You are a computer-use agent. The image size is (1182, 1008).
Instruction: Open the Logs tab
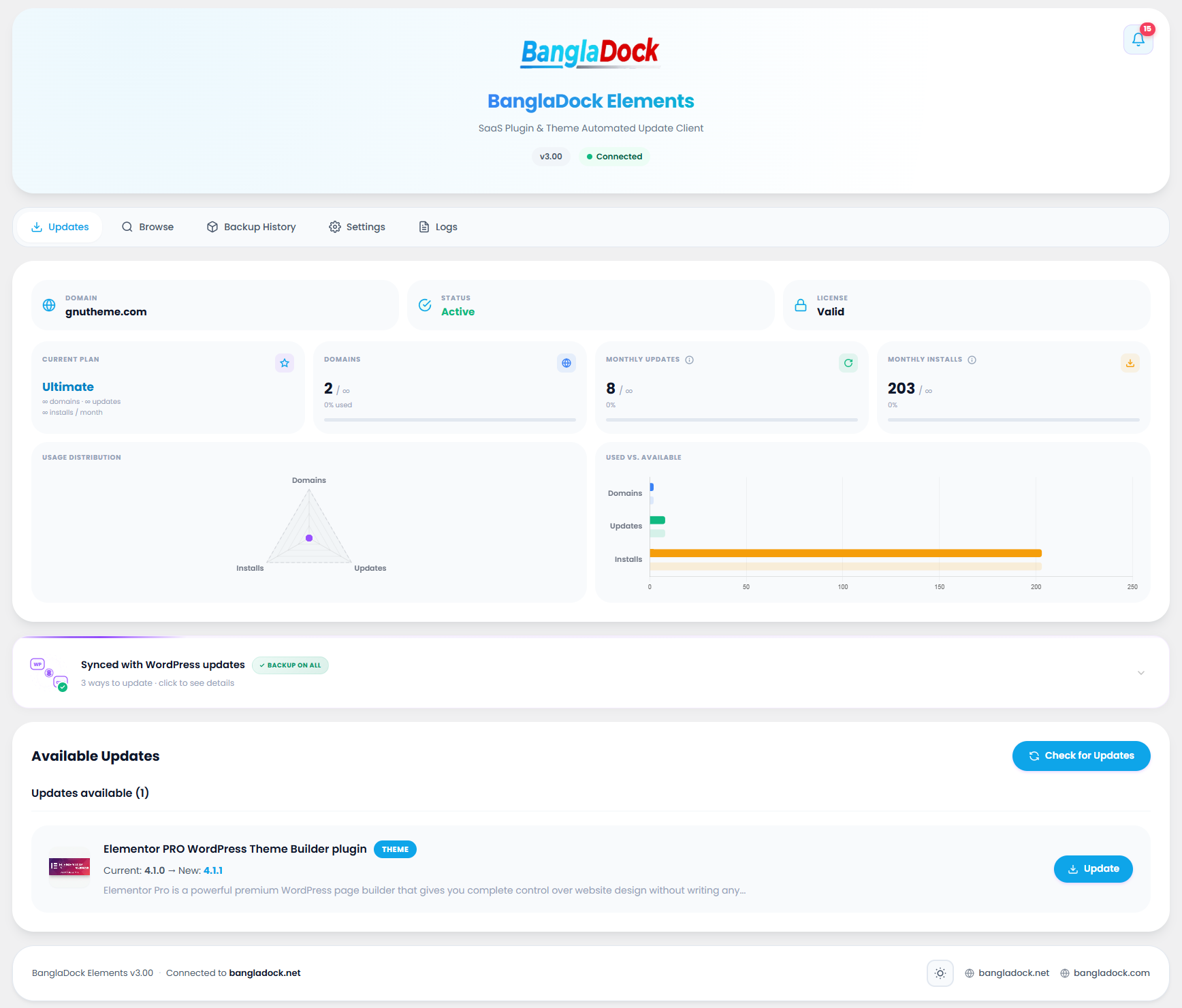tap(438, 227)
